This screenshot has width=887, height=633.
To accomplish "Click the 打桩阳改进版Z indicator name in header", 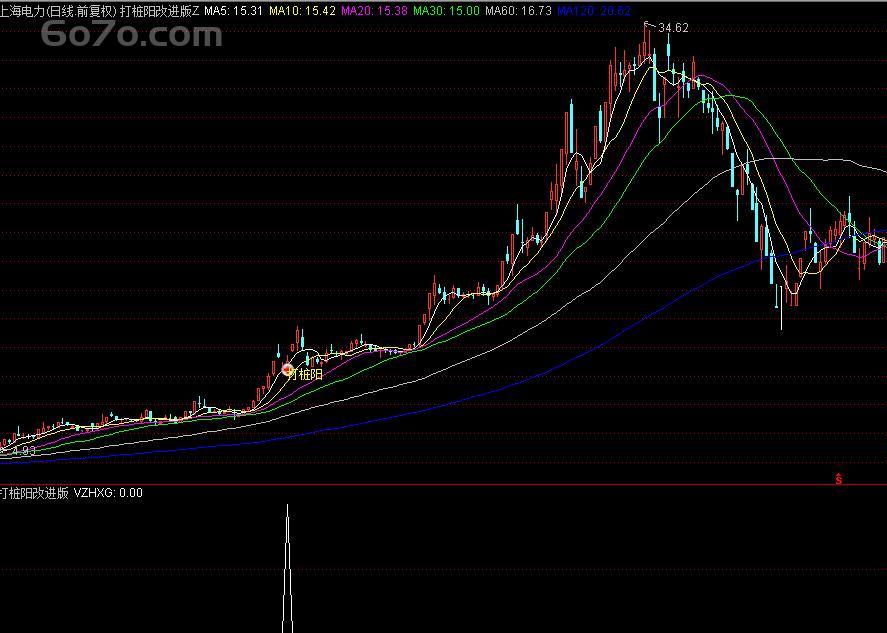I will 160,11.
